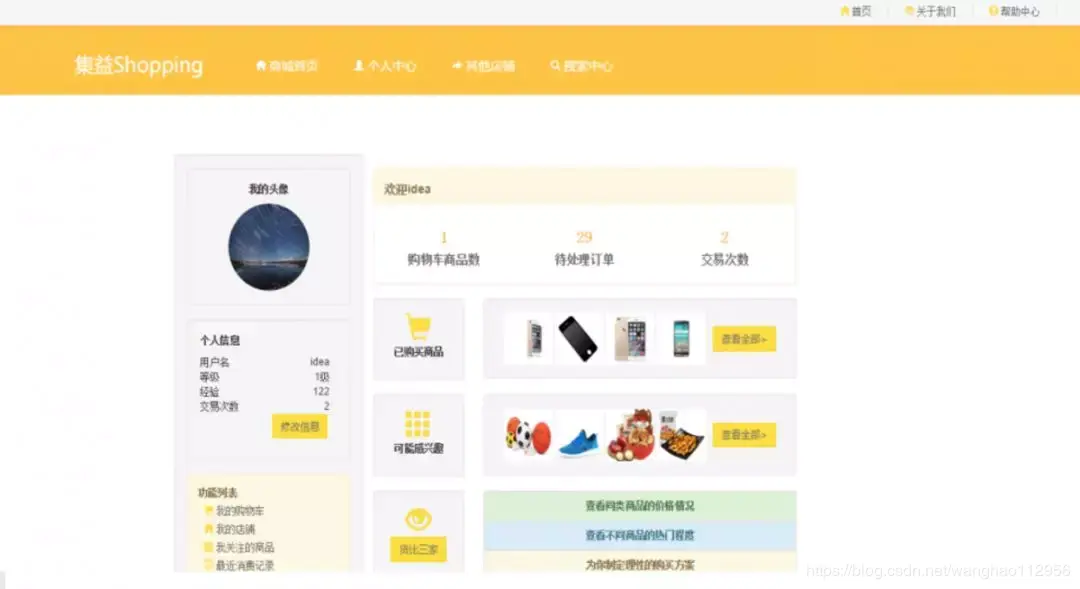
Task: Select the person icon beside 个人中心
Action: [357, 66]
